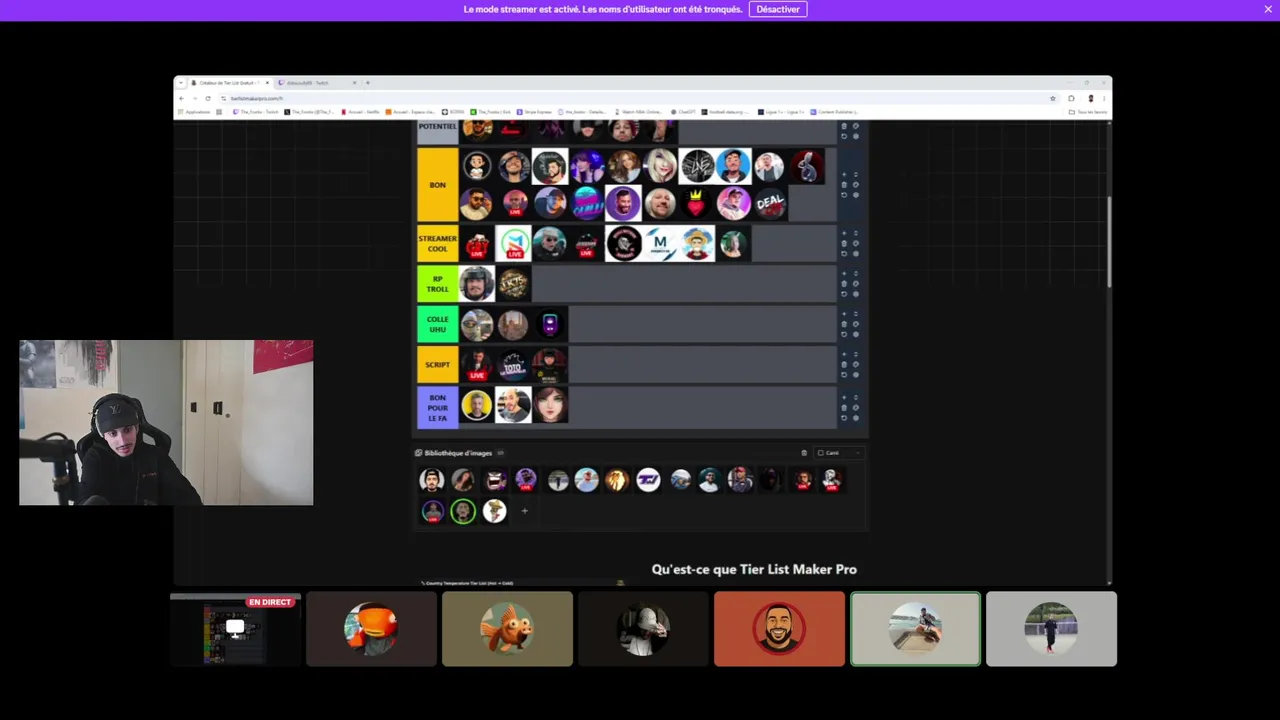Click the TW logo in image library

coord(648,481)
